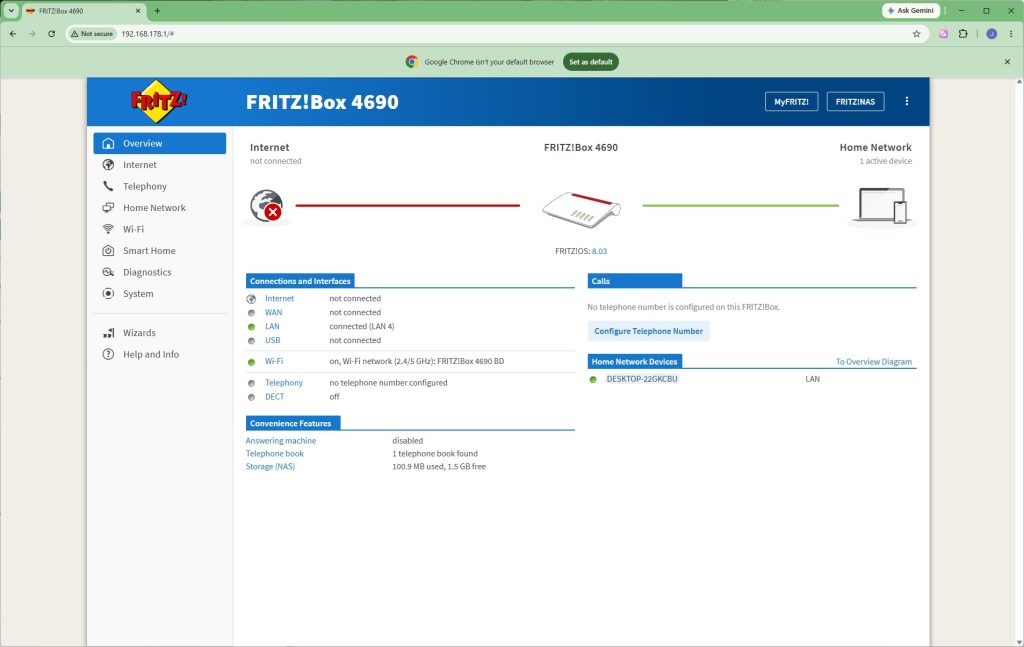Open the To Overview Diagram link
The height and width of the screenshot is (647, 1024).
(874, 362)
